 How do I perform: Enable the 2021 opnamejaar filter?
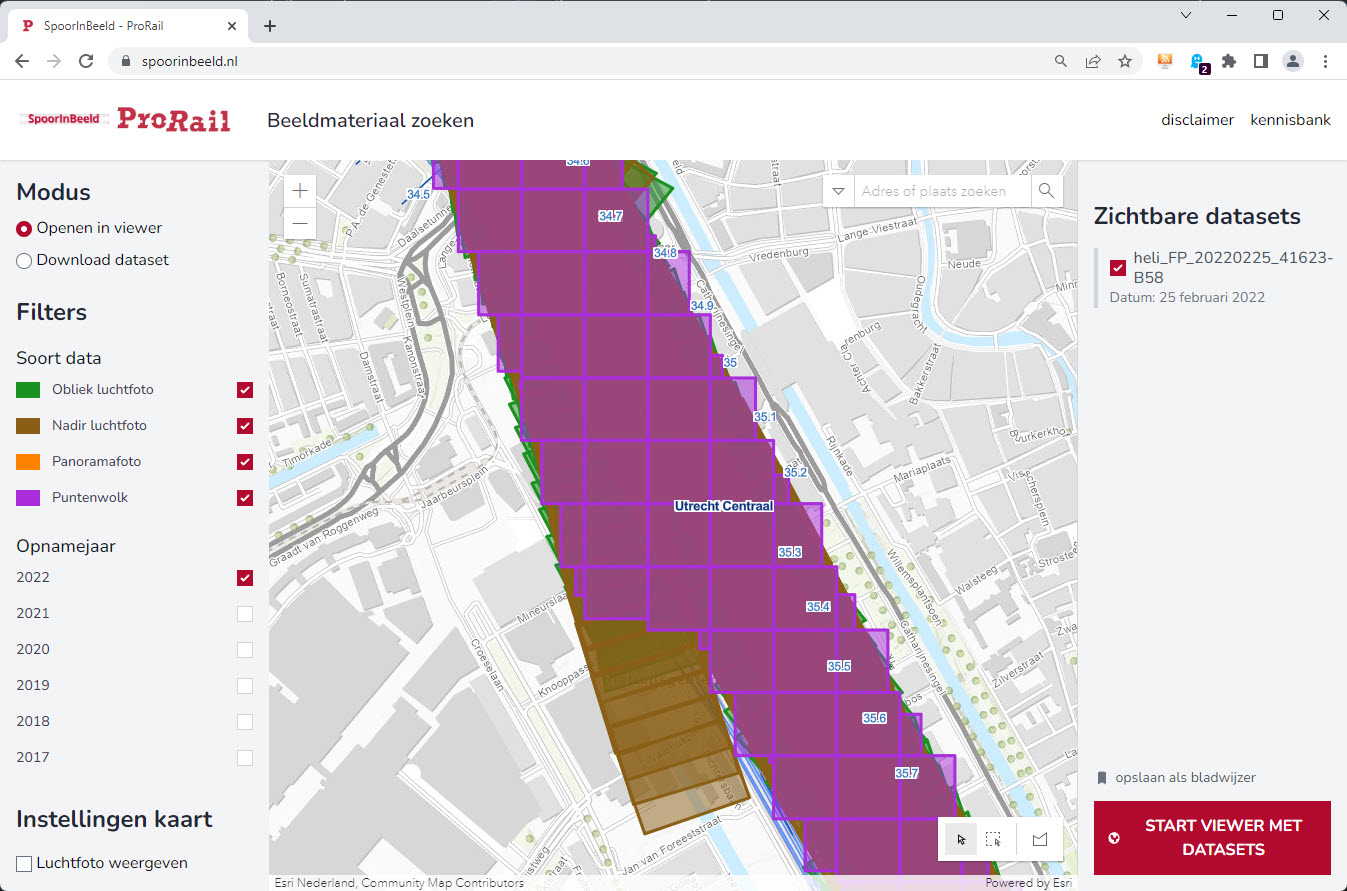pos(244,613)
